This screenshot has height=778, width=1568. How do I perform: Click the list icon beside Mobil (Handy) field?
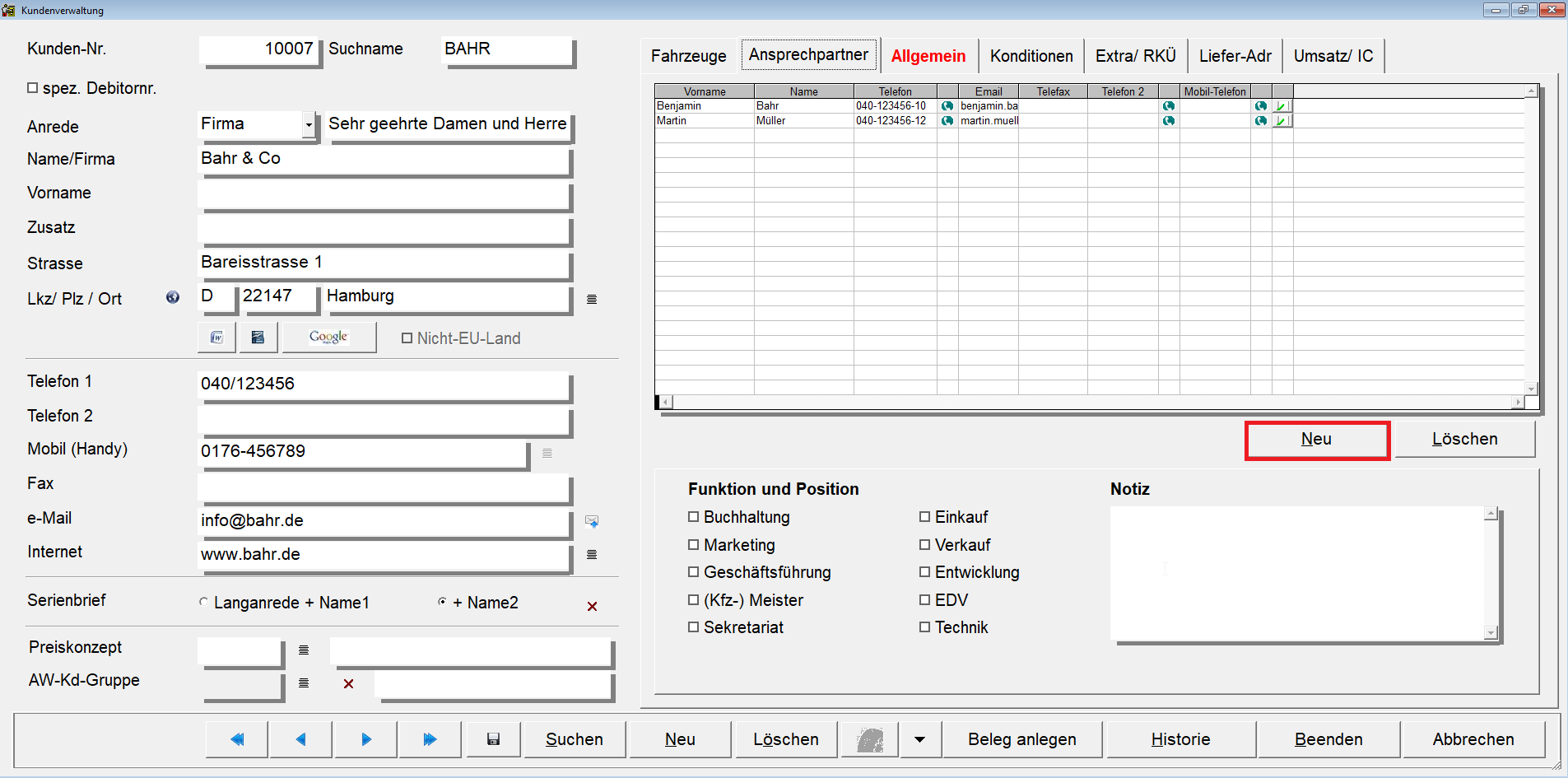coord(547,453)
